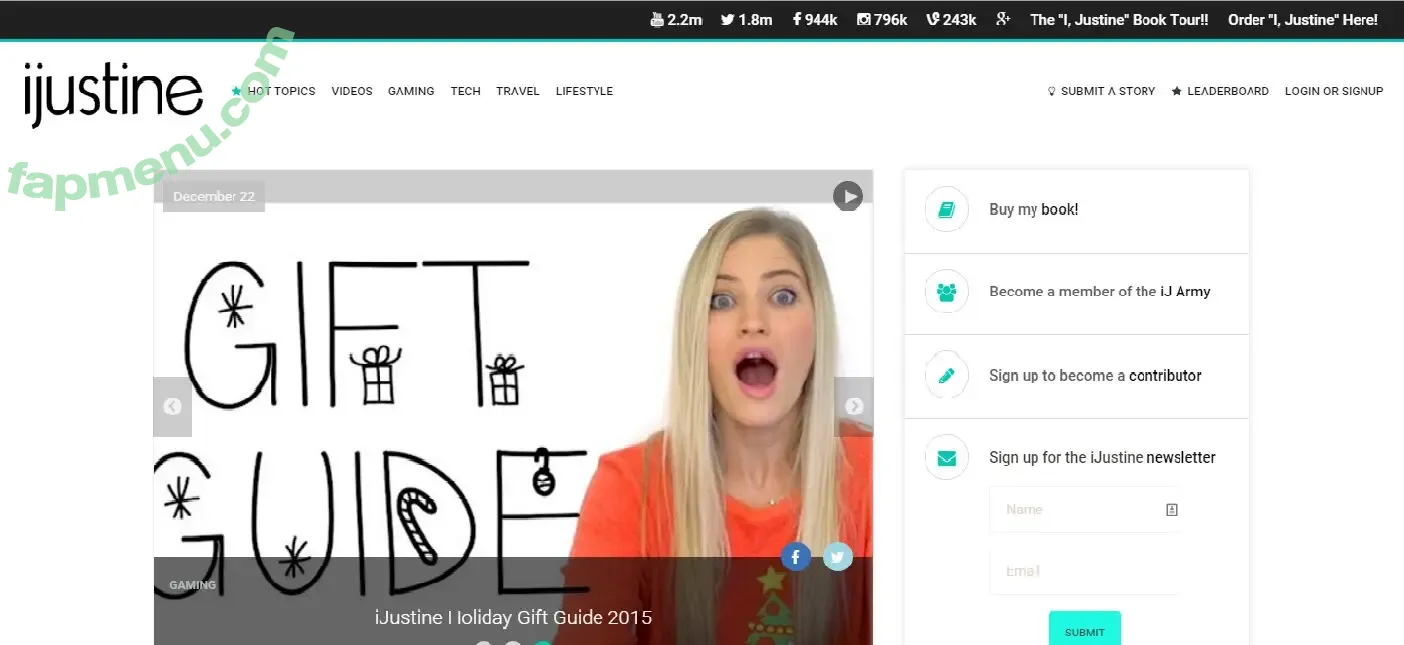Click Sign up to become a contributor
Screen dimensions: 1404x645
click(1095, 376)
